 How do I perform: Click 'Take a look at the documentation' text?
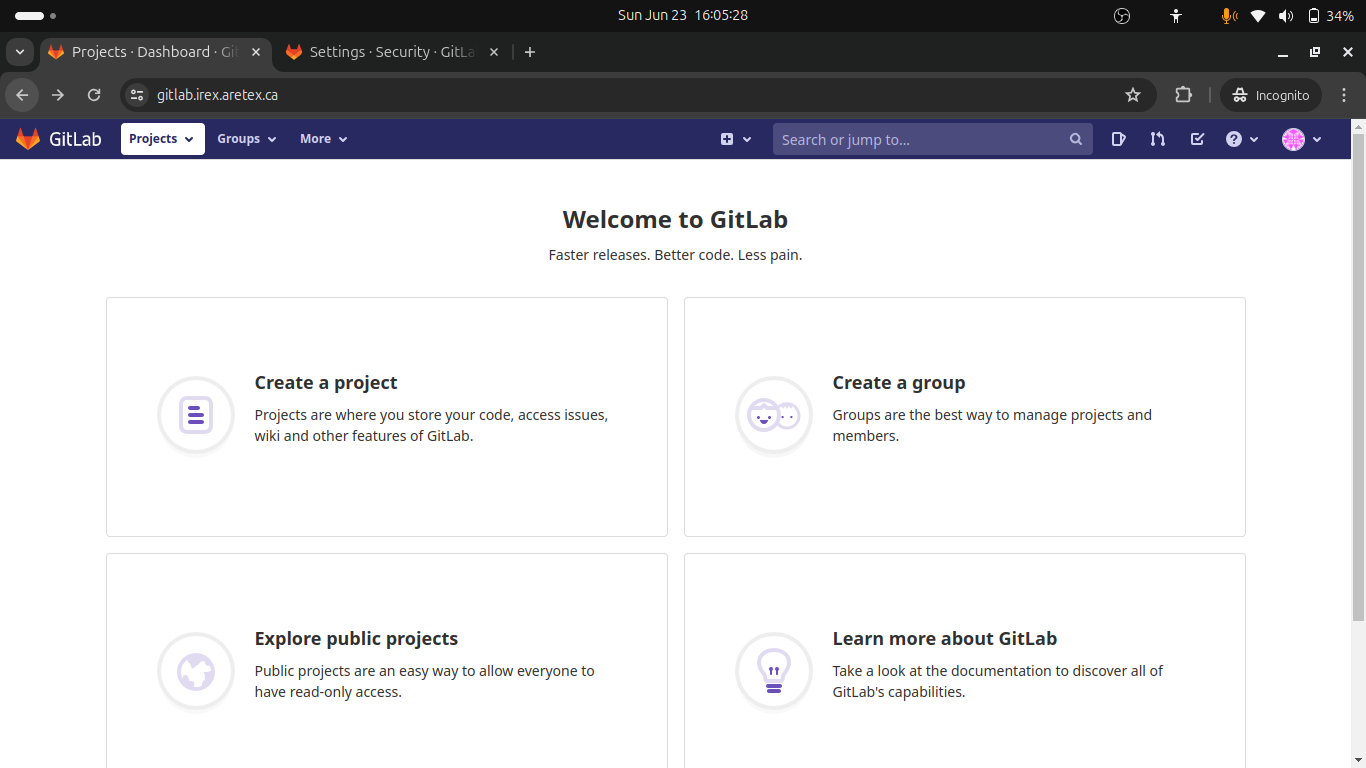click(998, 681)
